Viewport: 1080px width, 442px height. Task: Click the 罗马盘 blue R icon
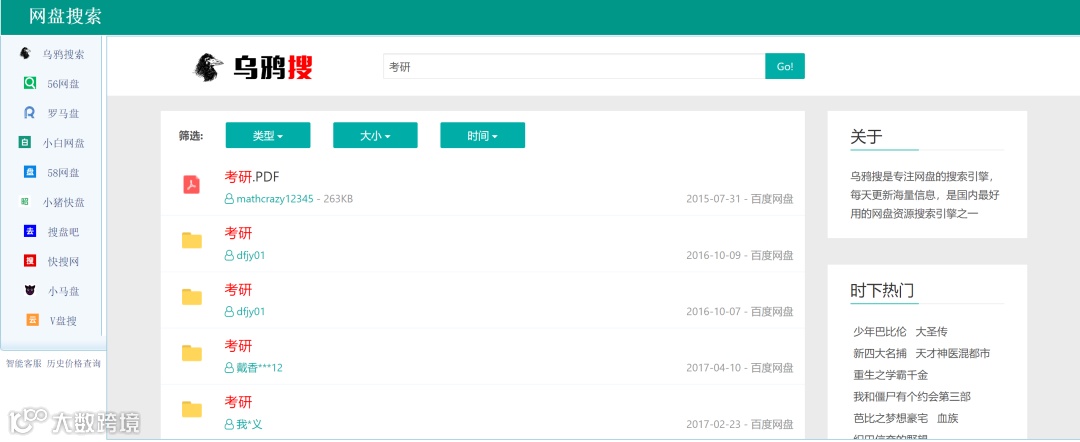30,113
